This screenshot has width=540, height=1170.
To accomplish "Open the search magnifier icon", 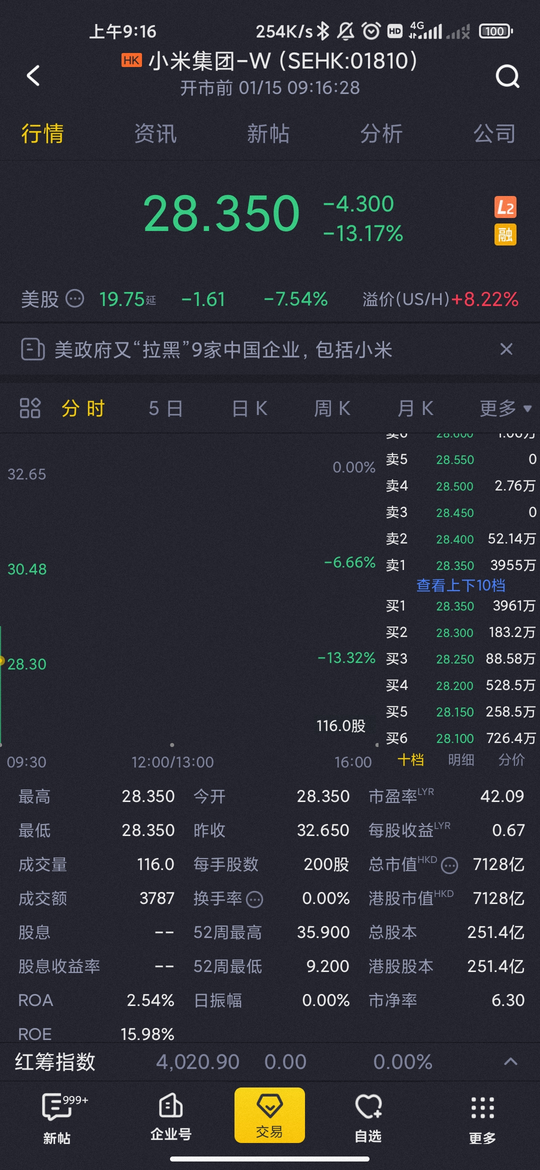I will pyautogui.click(x=507, y=75).
